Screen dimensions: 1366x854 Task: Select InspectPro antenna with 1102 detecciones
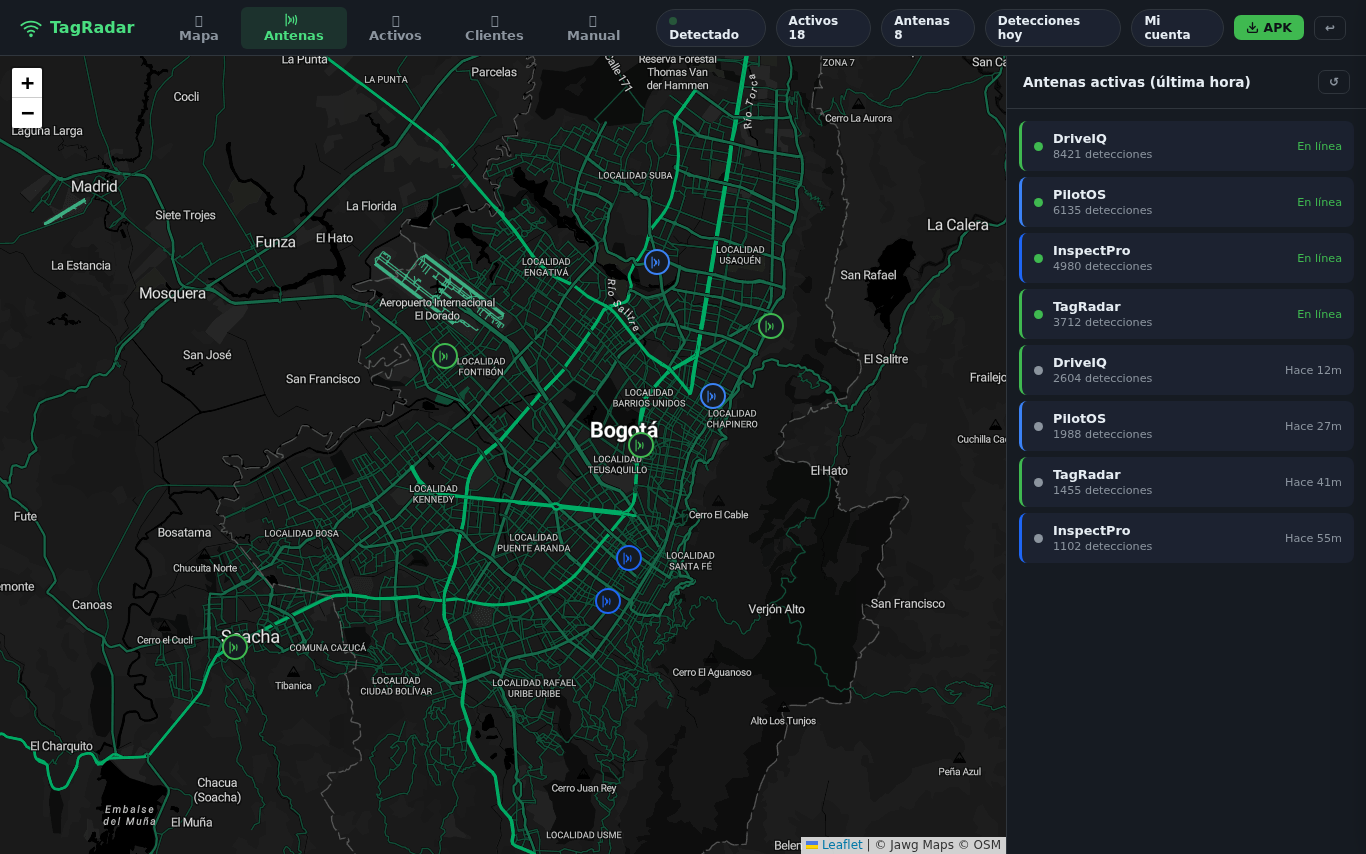click(x=1186, y=538)
